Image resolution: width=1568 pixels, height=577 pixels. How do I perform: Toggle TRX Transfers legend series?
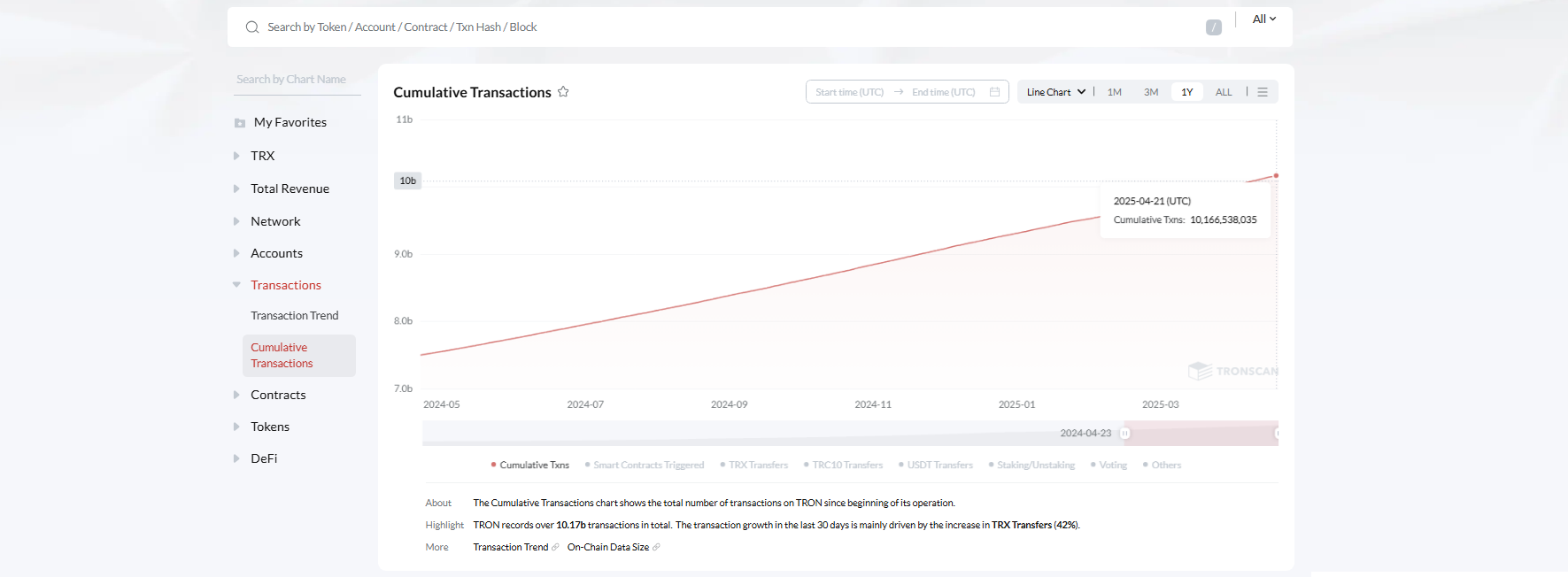[754, 465]
